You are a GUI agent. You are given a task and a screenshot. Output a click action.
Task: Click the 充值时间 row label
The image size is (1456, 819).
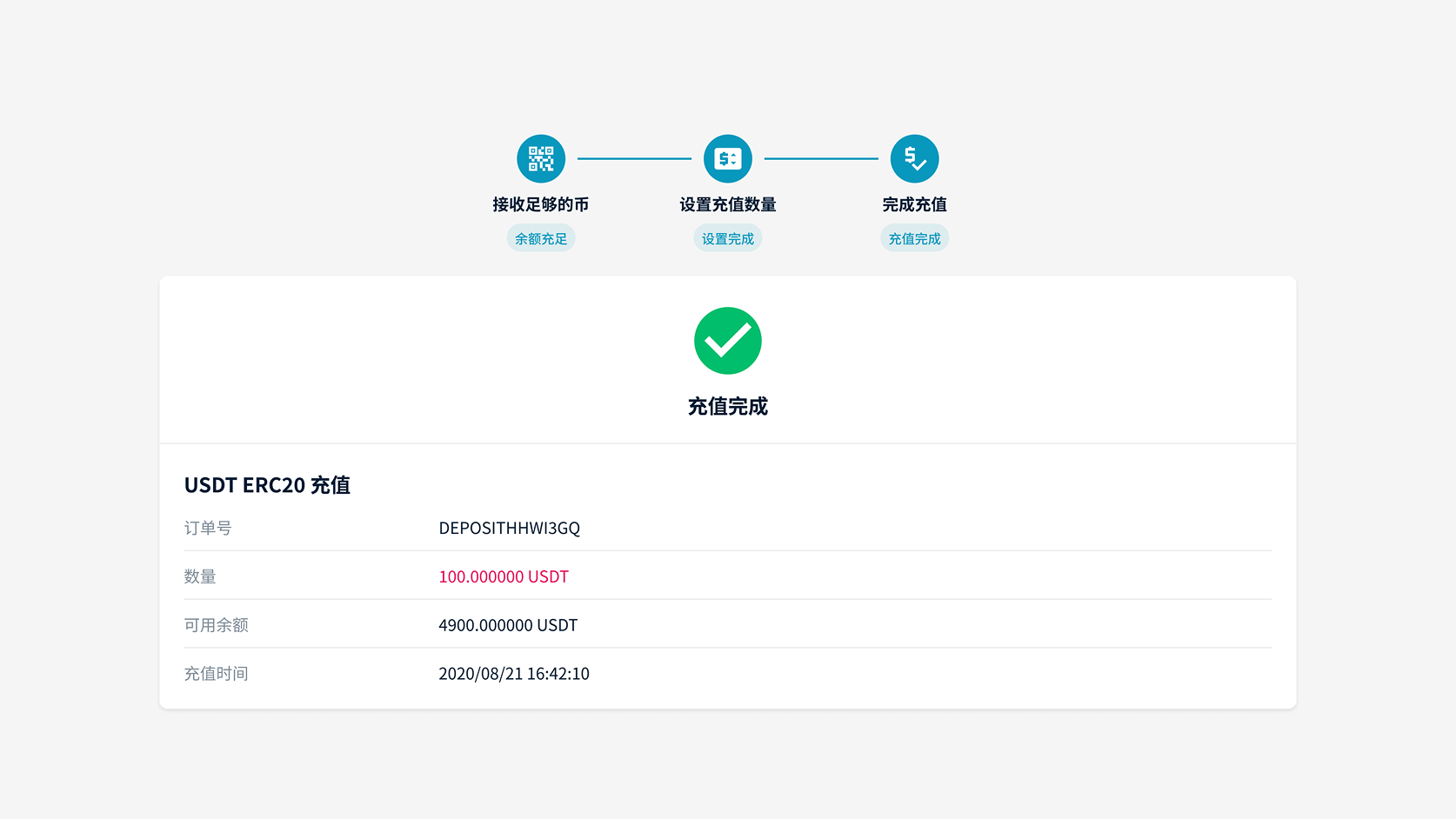217,674
